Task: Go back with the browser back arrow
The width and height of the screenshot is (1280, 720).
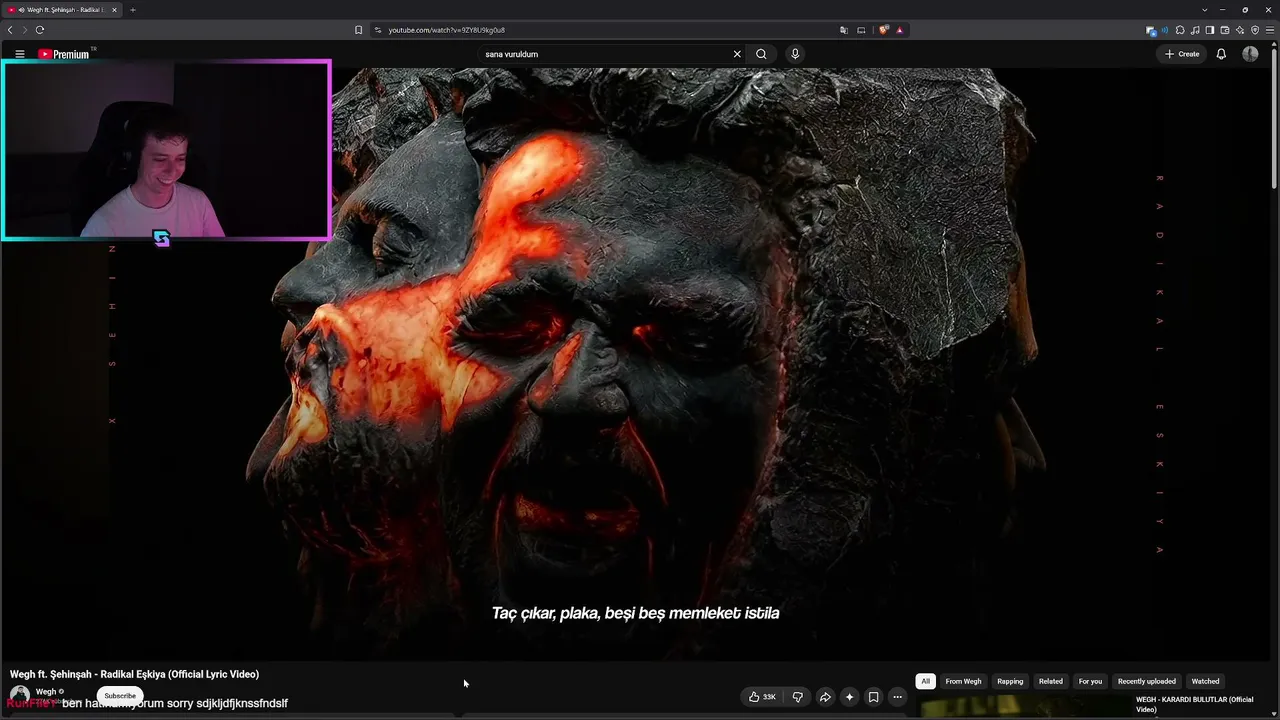Action: coord(10,30)
